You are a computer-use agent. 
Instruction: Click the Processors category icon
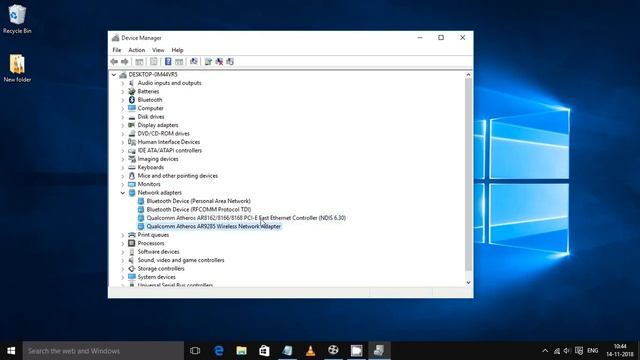(131, 243)
